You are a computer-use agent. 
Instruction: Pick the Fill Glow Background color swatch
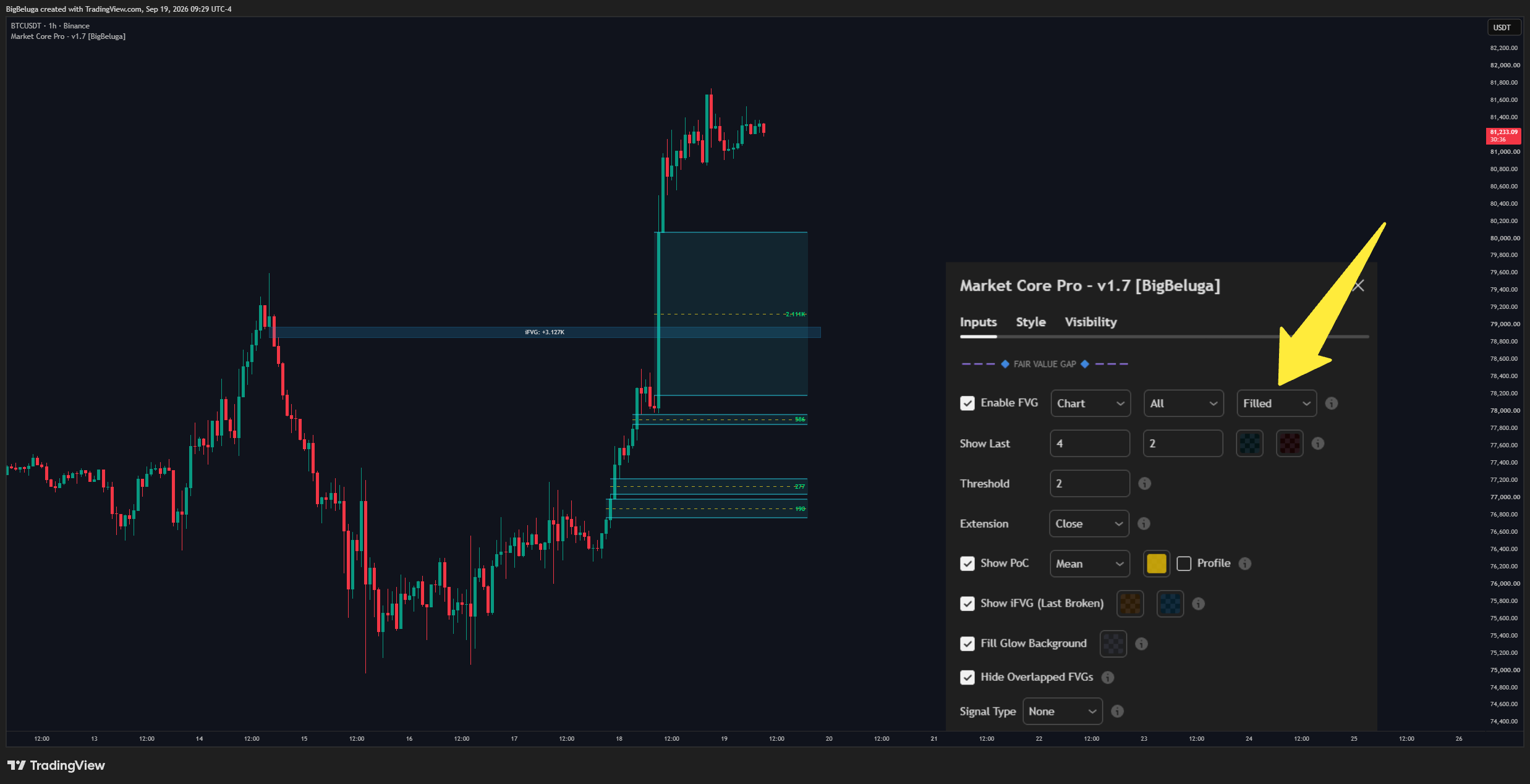1113,644
